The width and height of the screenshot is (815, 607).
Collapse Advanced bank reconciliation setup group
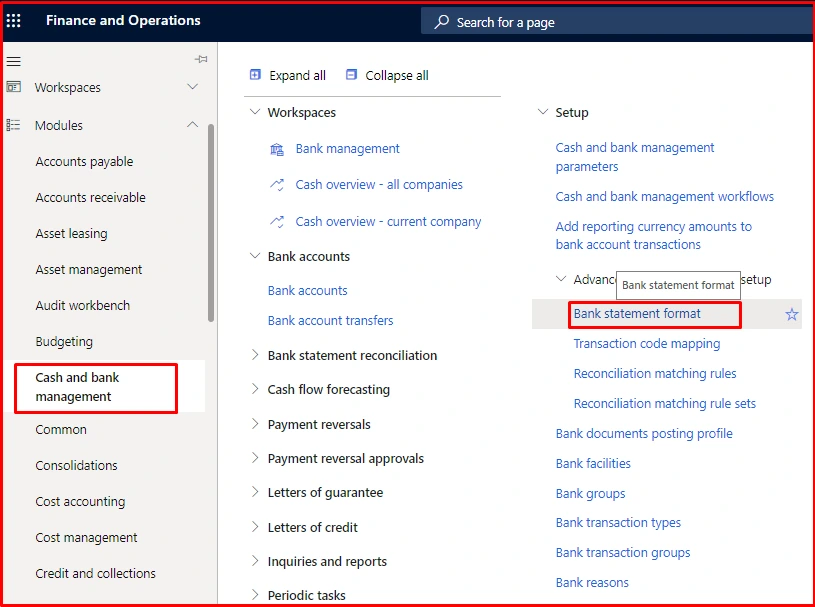[561, 279]
